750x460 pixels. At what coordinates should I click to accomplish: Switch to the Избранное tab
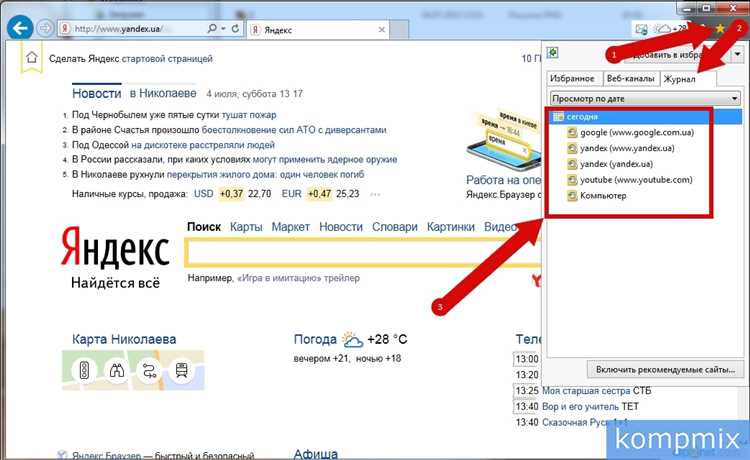[572, 78]
